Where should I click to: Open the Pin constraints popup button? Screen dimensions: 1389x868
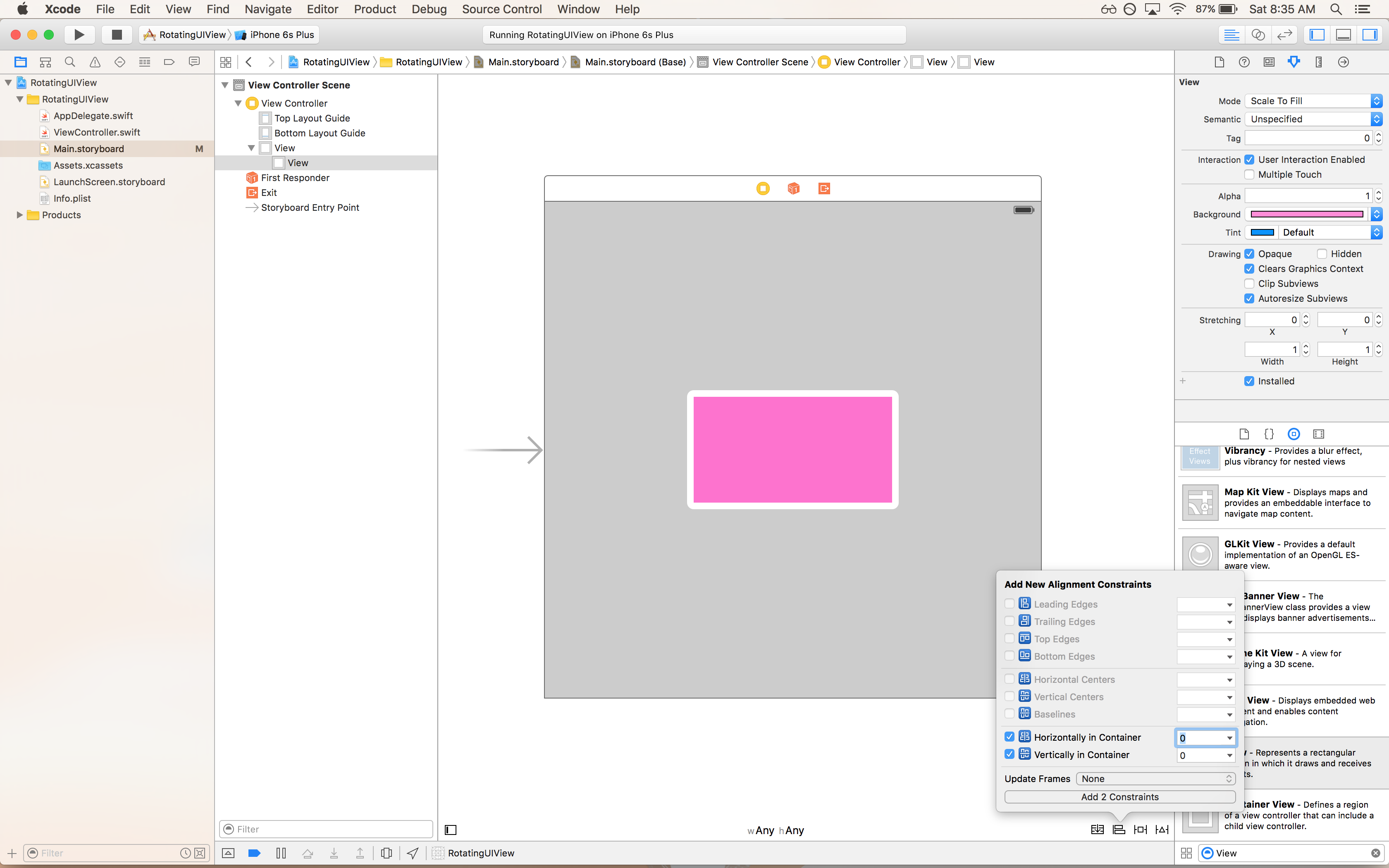pyautogui.click(x=1141, y=830)
